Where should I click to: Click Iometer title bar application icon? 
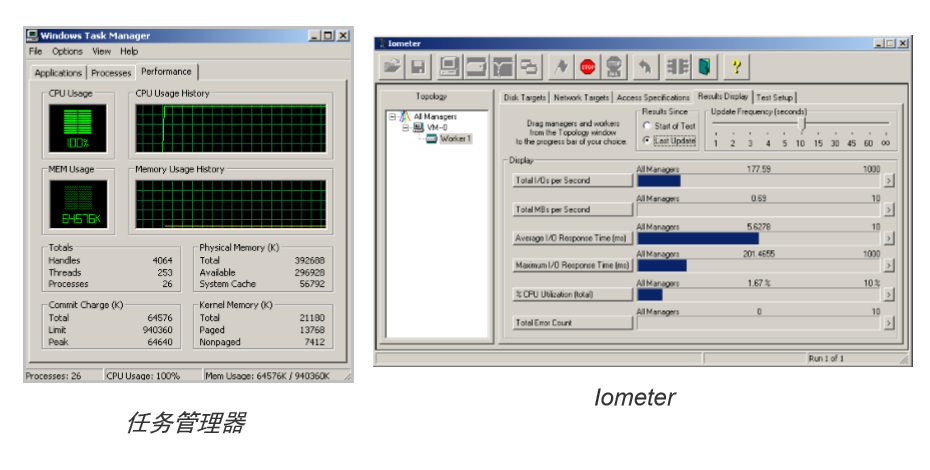pyautogui.click(x=381, y=43)
